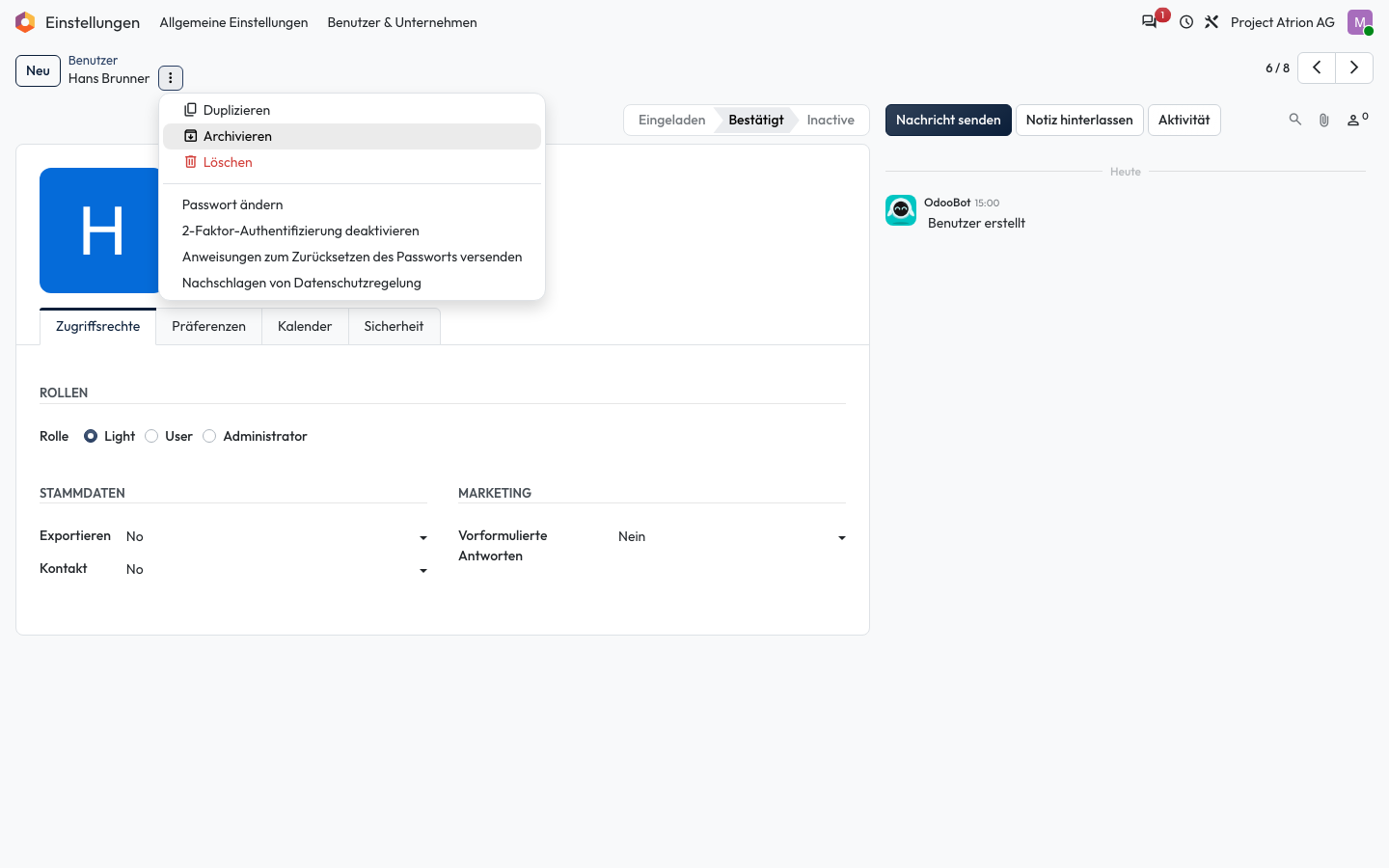This screenshot has width=1389, height=868.
Task: Open the Exportieren dropdown
Action: tap(277, 536)
